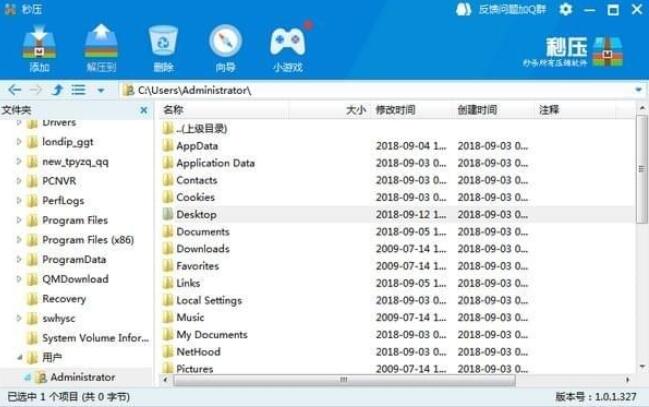Image resolution: width=649 pixels, height=407 pixels.
Task: Click the Music folder icon
Action: pyautogui.click(x=168, y=318)
